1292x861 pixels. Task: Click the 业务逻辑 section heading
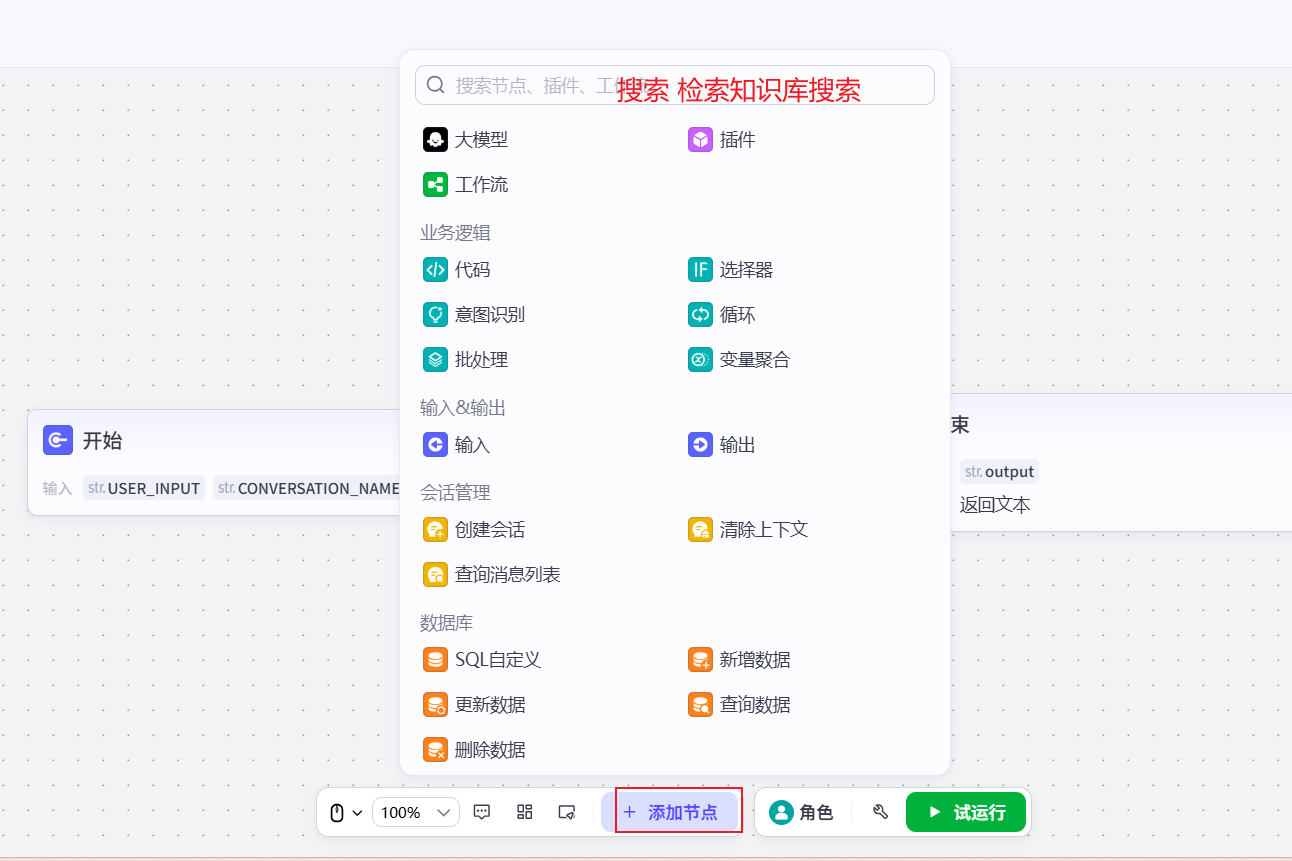pos(455,233)
